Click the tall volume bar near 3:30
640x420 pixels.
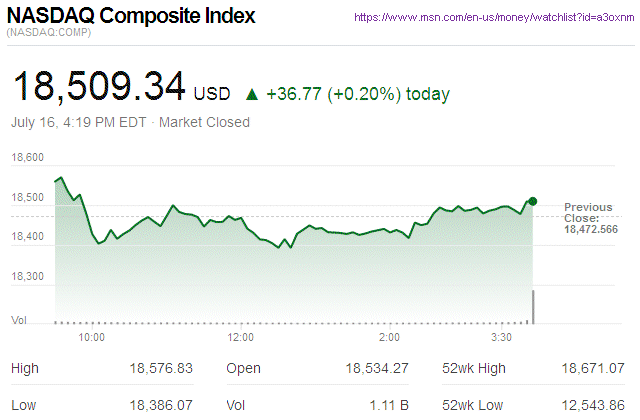tap(534, 306)
